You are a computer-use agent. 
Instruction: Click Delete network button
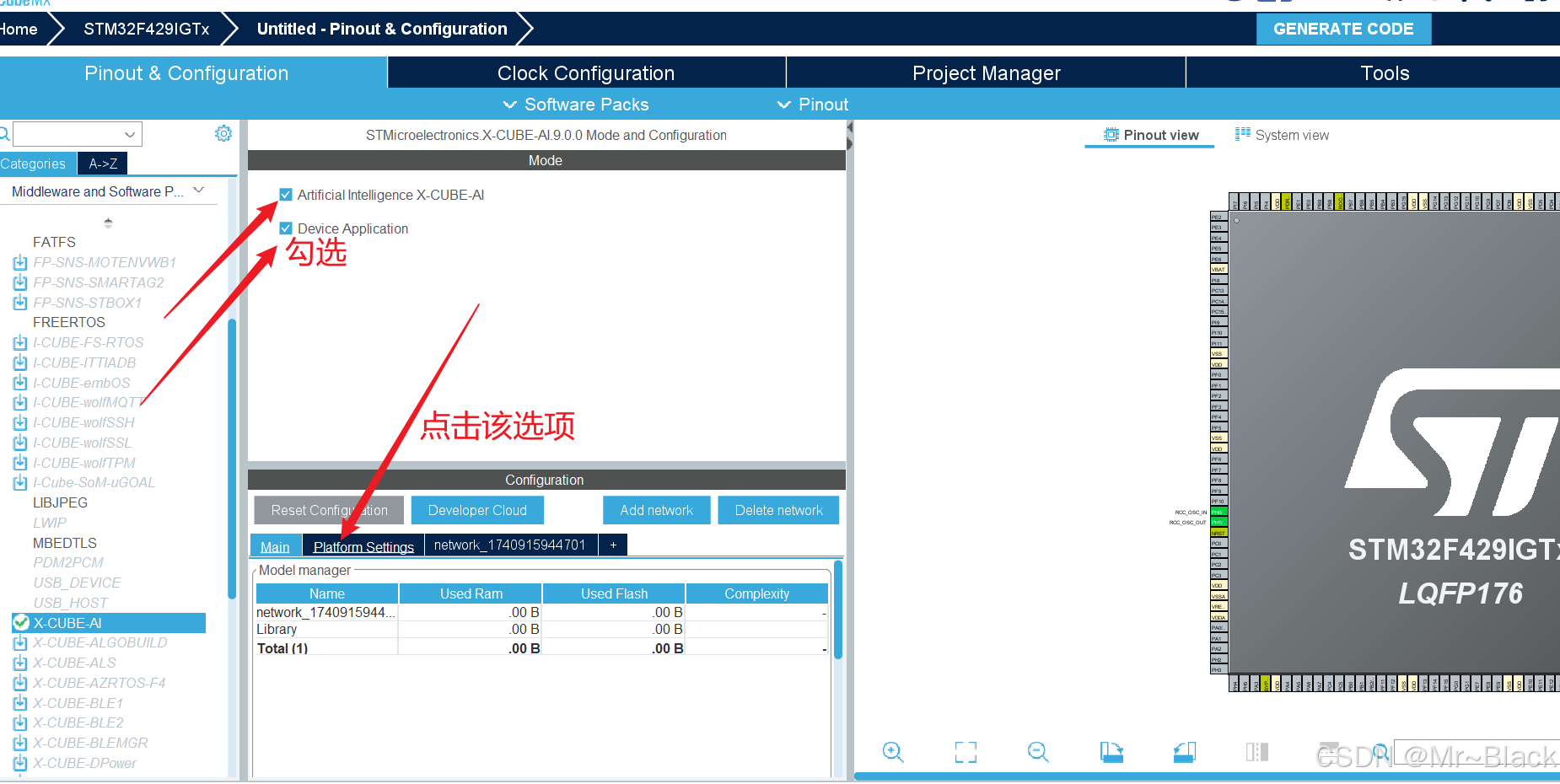point(778,510)
